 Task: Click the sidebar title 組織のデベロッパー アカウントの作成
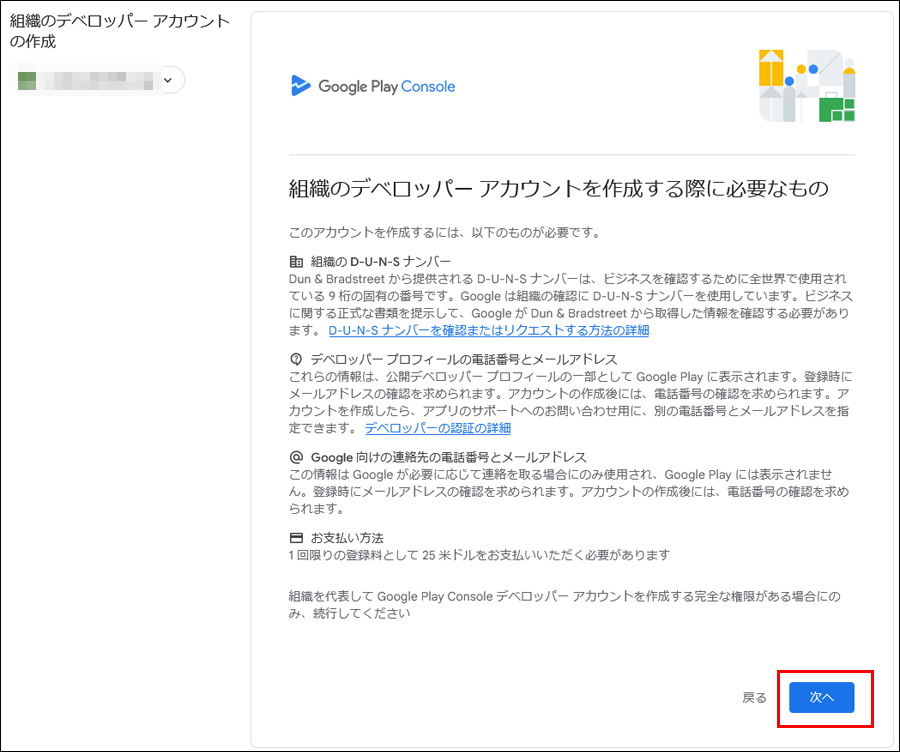coord(119,31)
